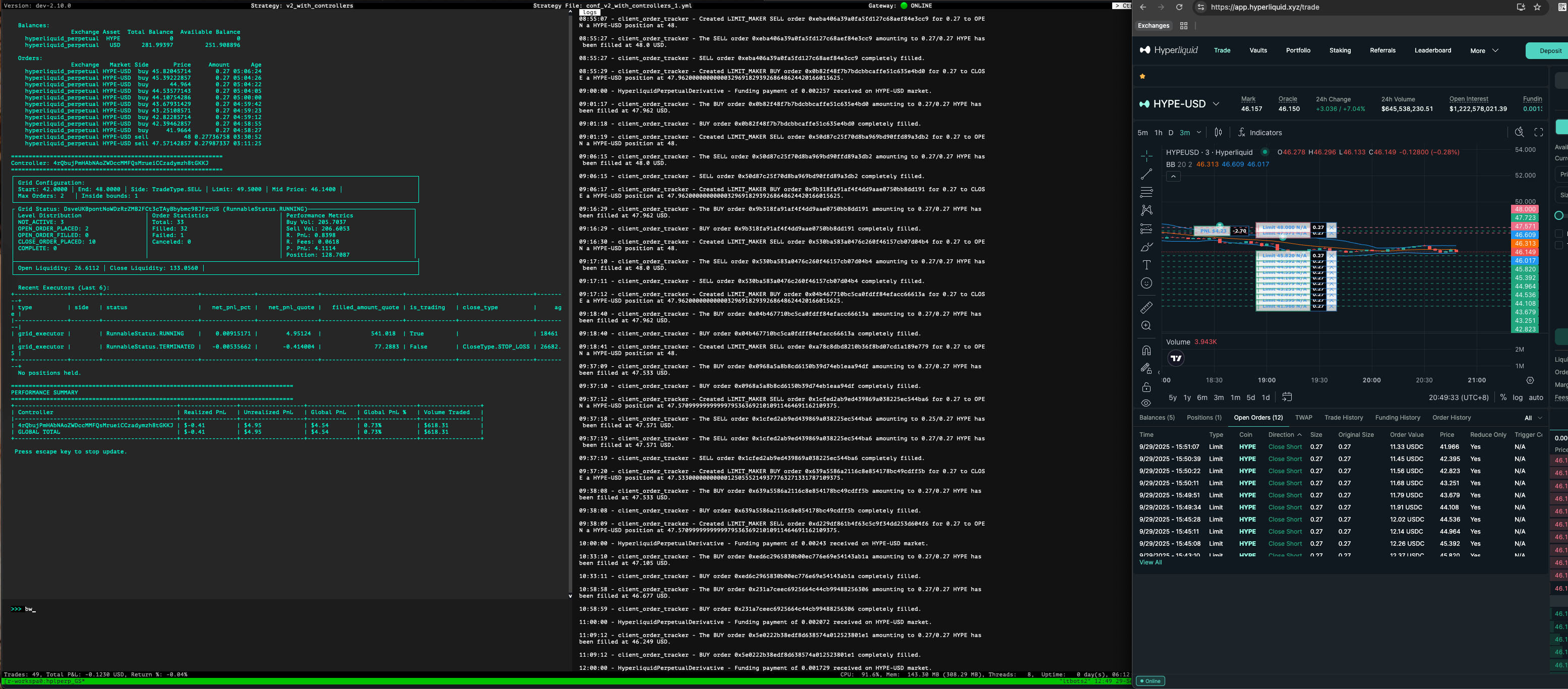Open candlestick chart style selector

click(1218, 132)
